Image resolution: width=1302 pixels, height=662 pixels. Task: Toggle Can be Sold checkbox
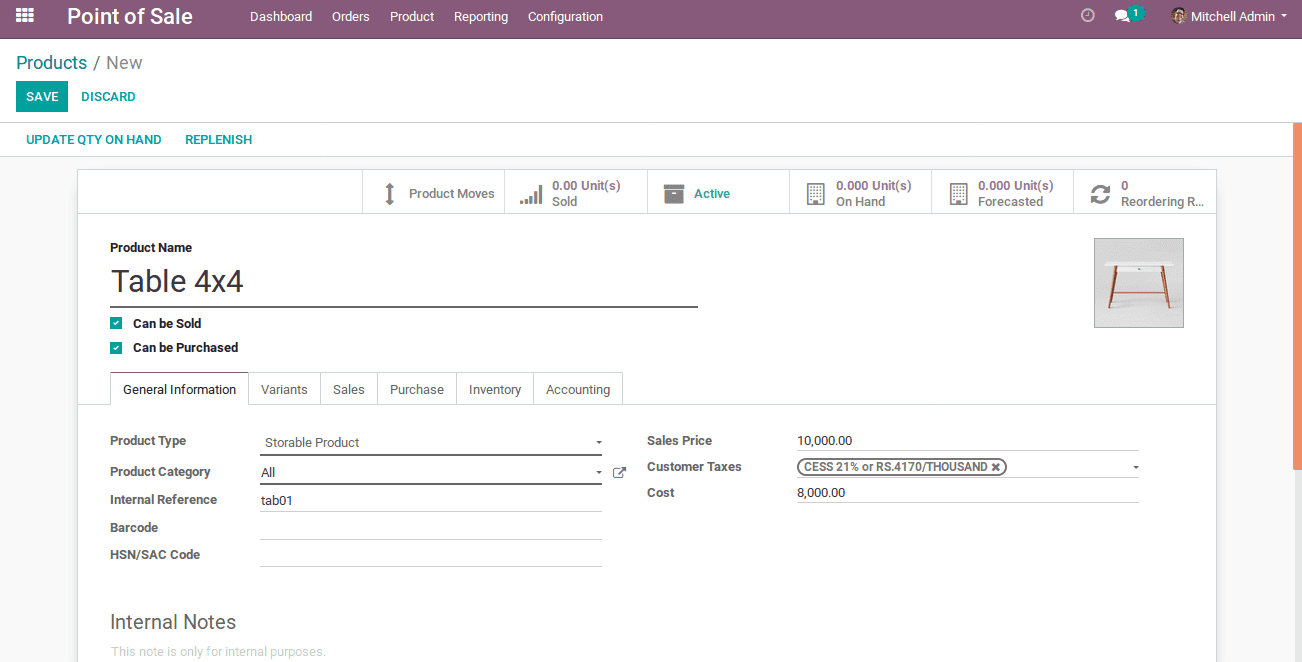[116, 323]
